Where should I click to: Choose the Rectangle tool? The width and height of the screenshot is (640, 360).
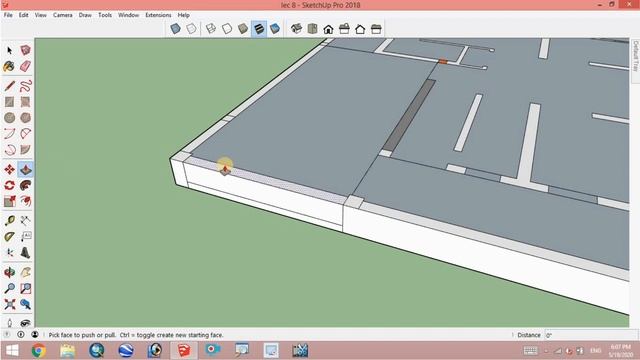pos(9,102)
